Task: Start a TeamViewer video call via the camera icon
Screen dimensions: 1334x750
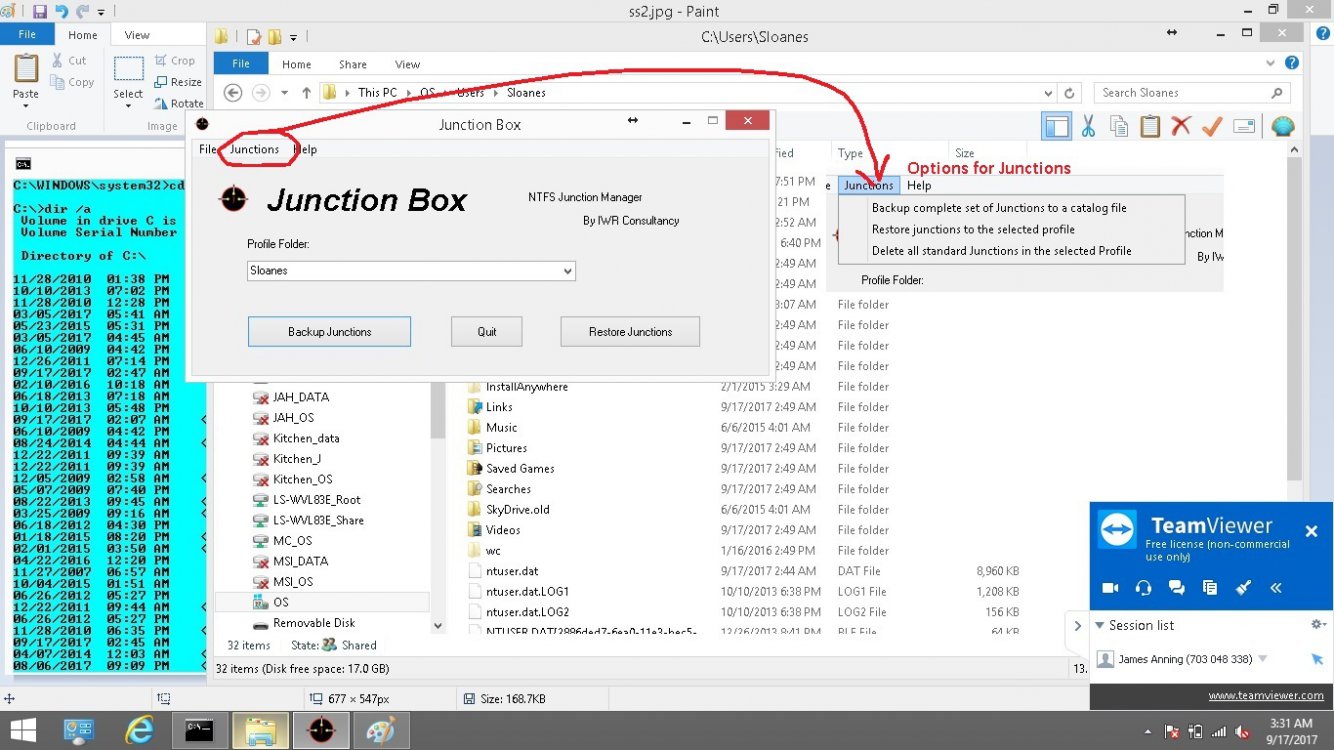Action: [x=1109, y=588]
